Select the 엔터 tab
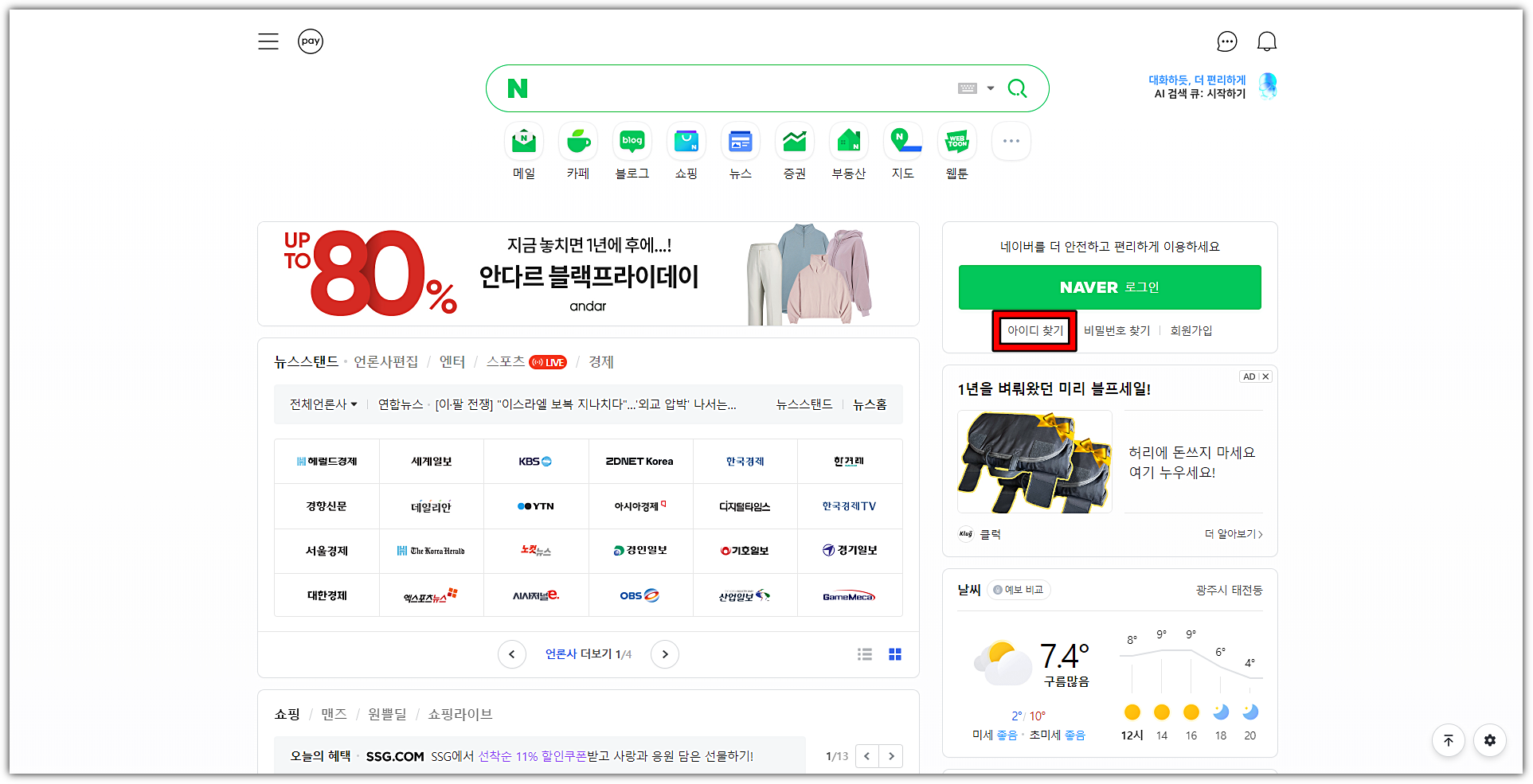This screenshot has width=1533, height=784. point(452,362)
